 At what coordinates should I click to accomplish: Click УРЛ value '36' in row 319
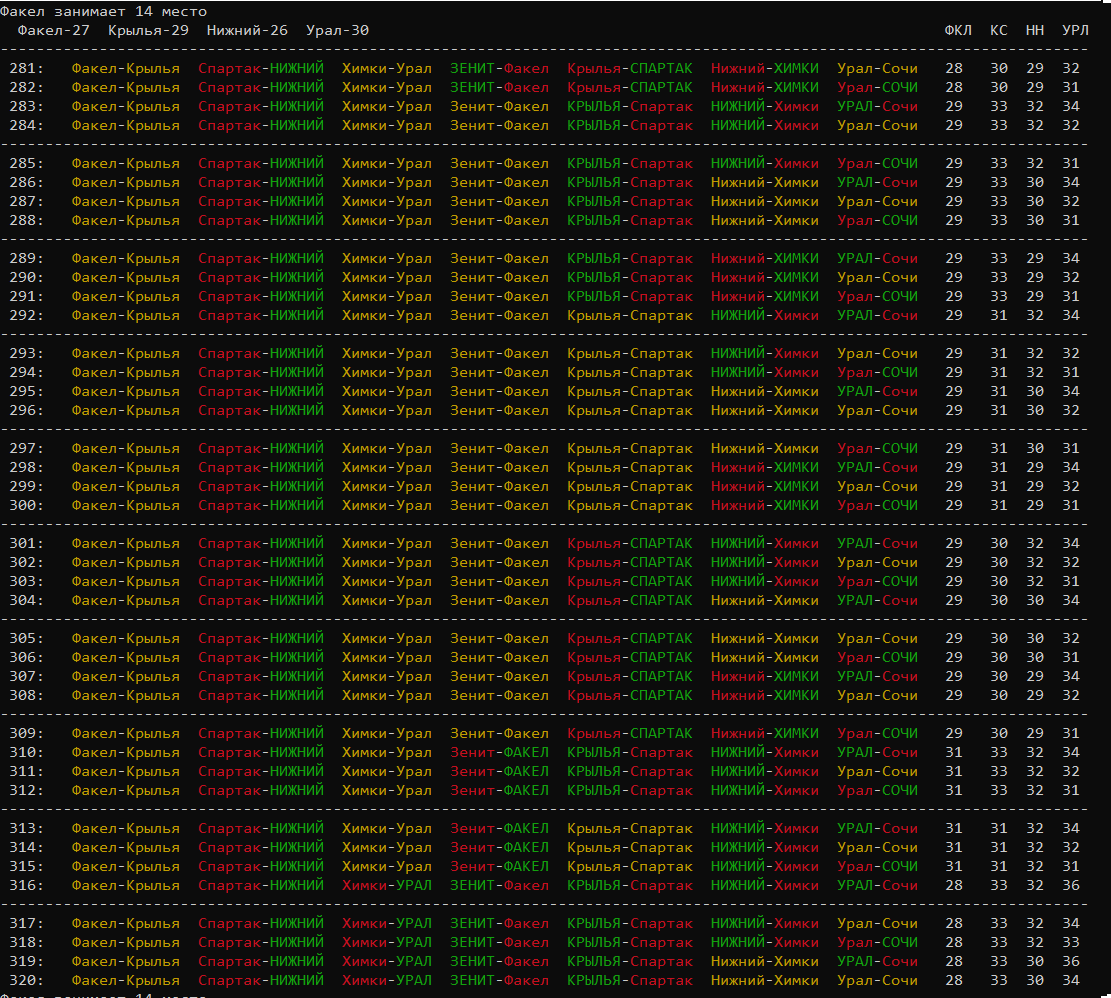1071,962
